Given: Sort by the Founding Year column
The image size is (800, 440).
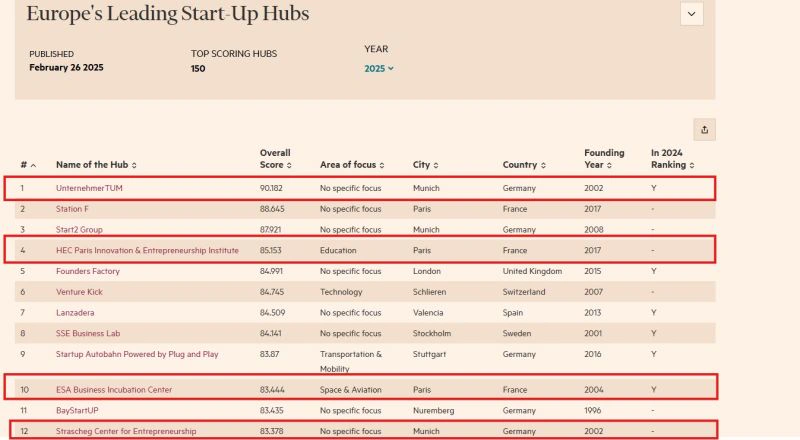Looking at the screenshot, I should [605, 159].
